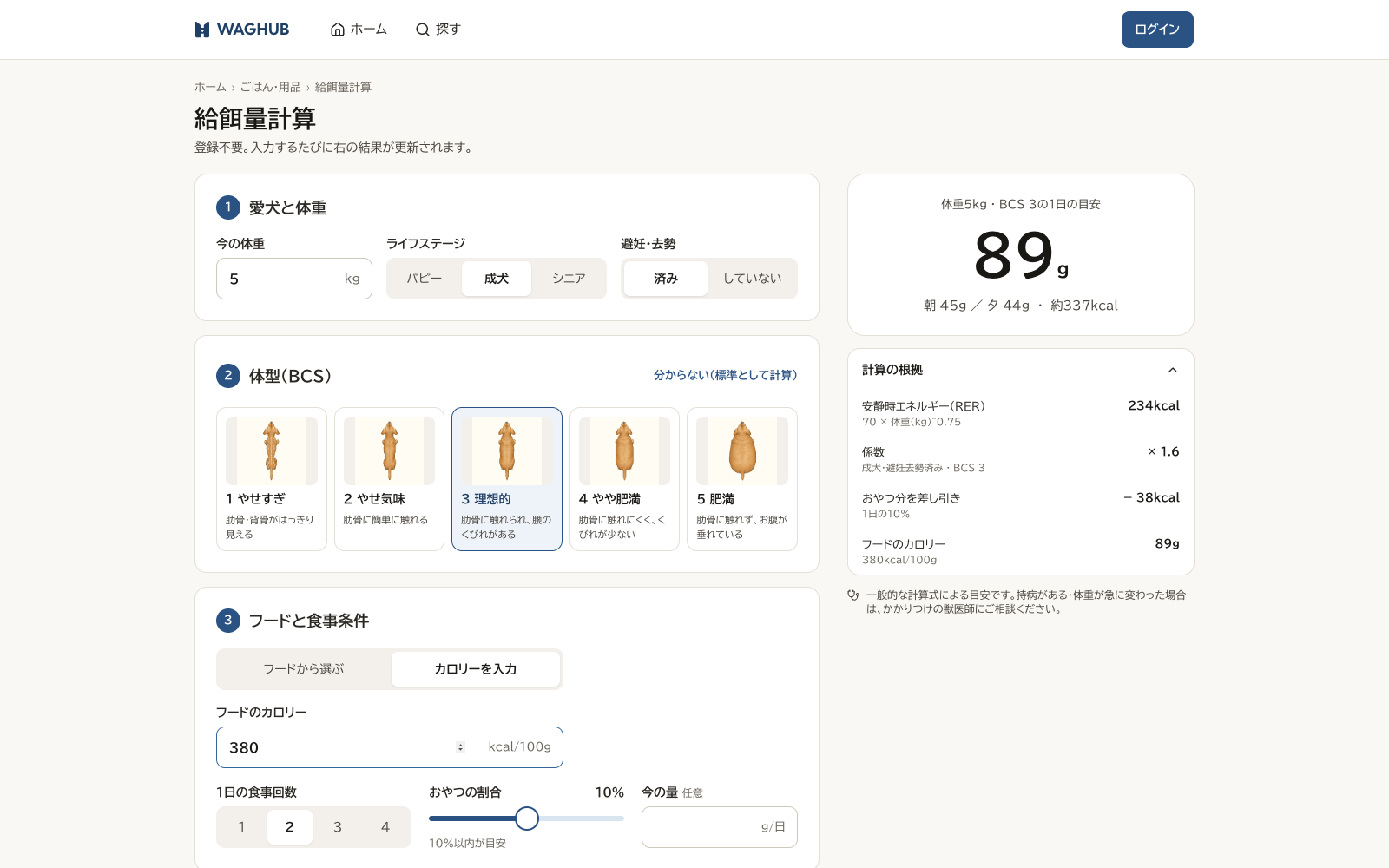The width and height of the screenshot is (1389, 868).
Task: Click the 70 × 体重(kg)^0.75 formula text
Action: (912, 422)
